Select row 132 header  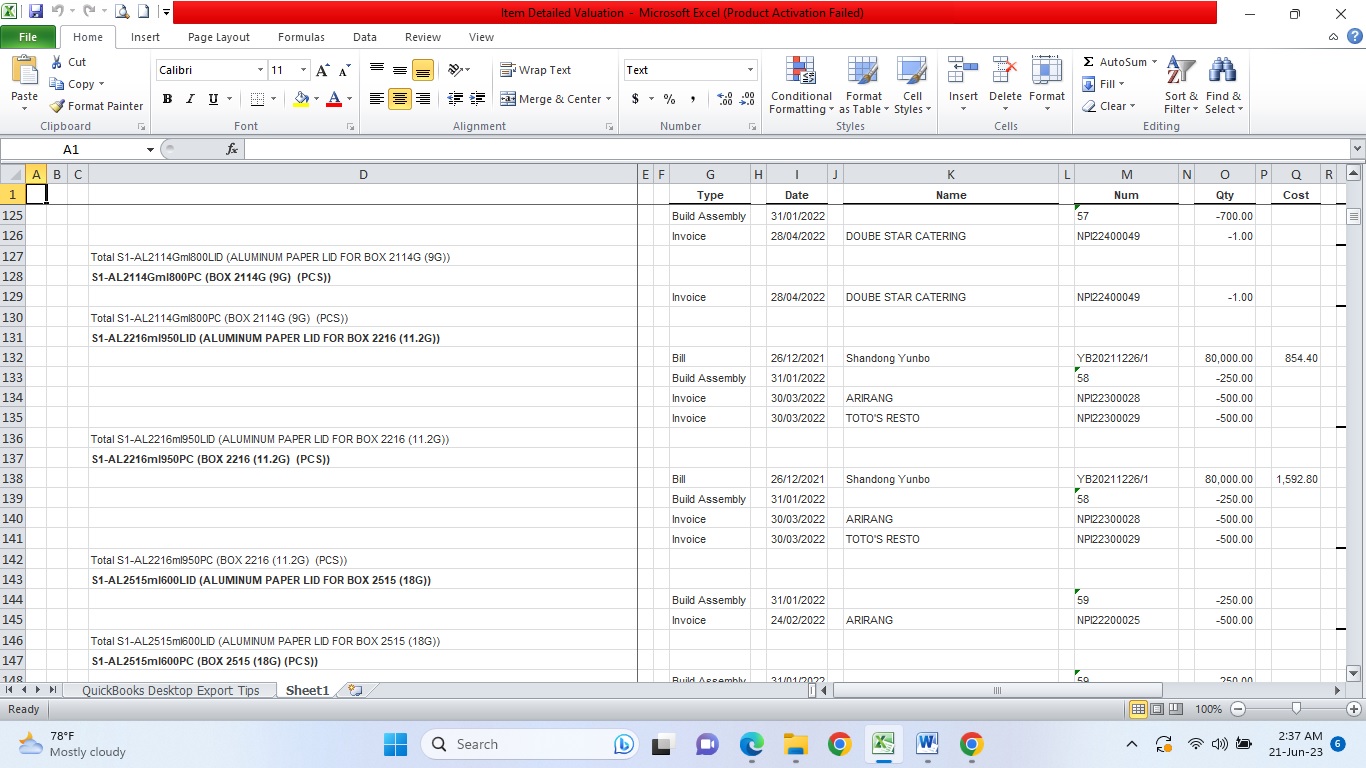coord(13,358)
